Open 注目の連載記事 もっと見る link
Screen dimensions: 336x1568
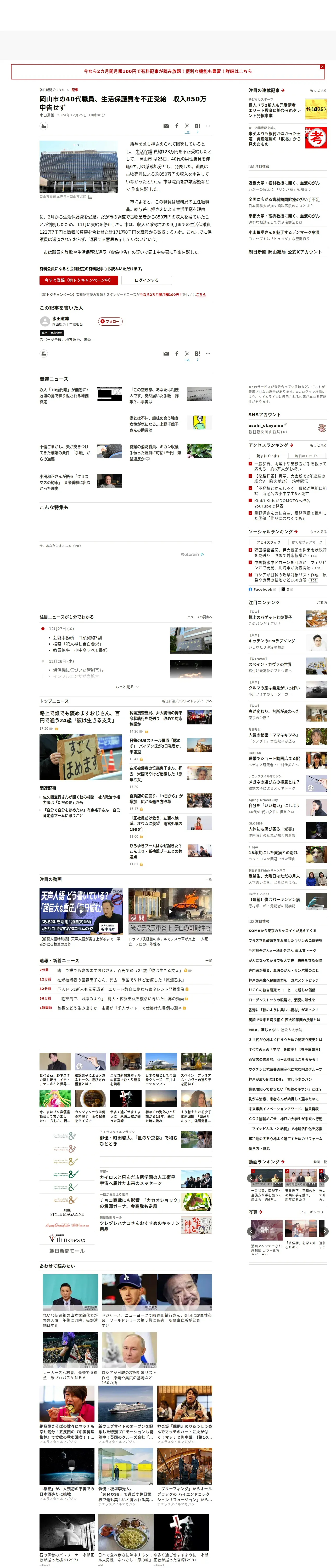(318, 91)
